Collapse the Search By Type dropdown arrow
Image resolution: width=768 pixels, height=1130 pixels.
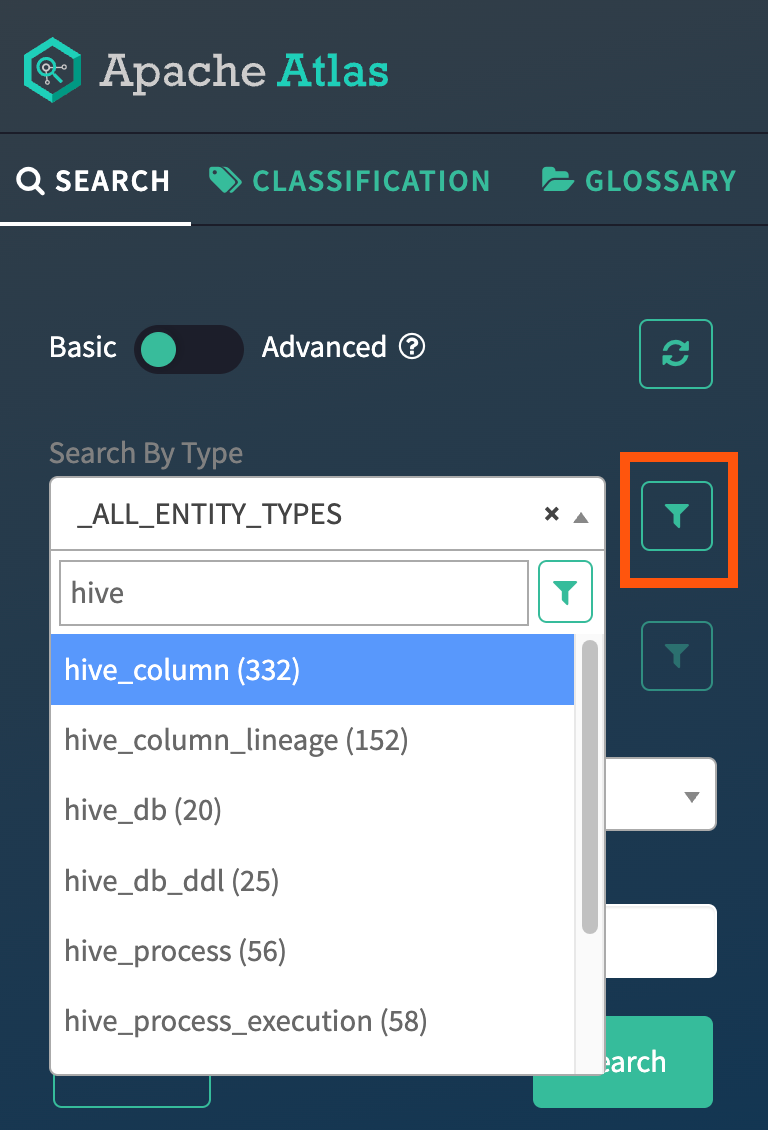(580, 516)
